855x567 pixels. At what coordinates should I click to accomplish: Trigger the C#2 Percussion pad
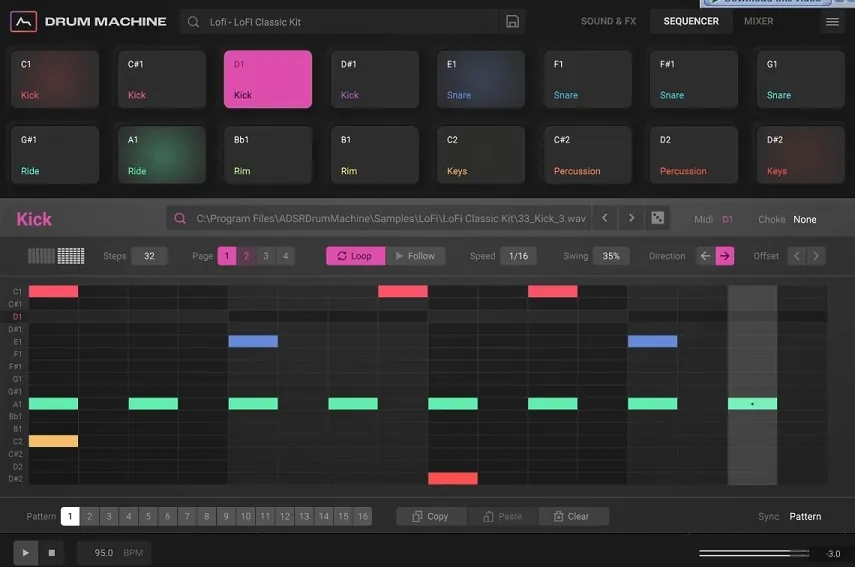pos(588,155)
